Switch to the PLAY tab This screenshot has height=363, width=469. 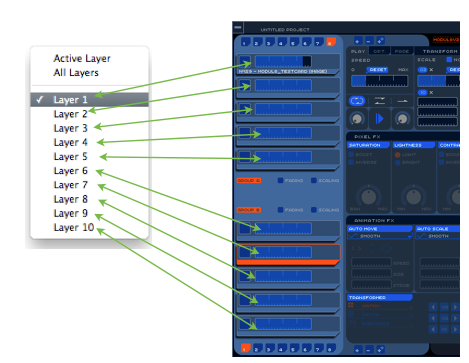(358, 51)
